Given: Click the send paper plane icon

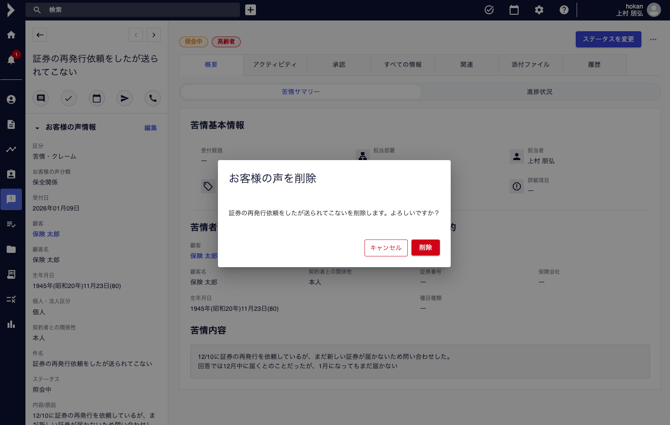Looking at the screenshot, I should (x=125, y=99).
